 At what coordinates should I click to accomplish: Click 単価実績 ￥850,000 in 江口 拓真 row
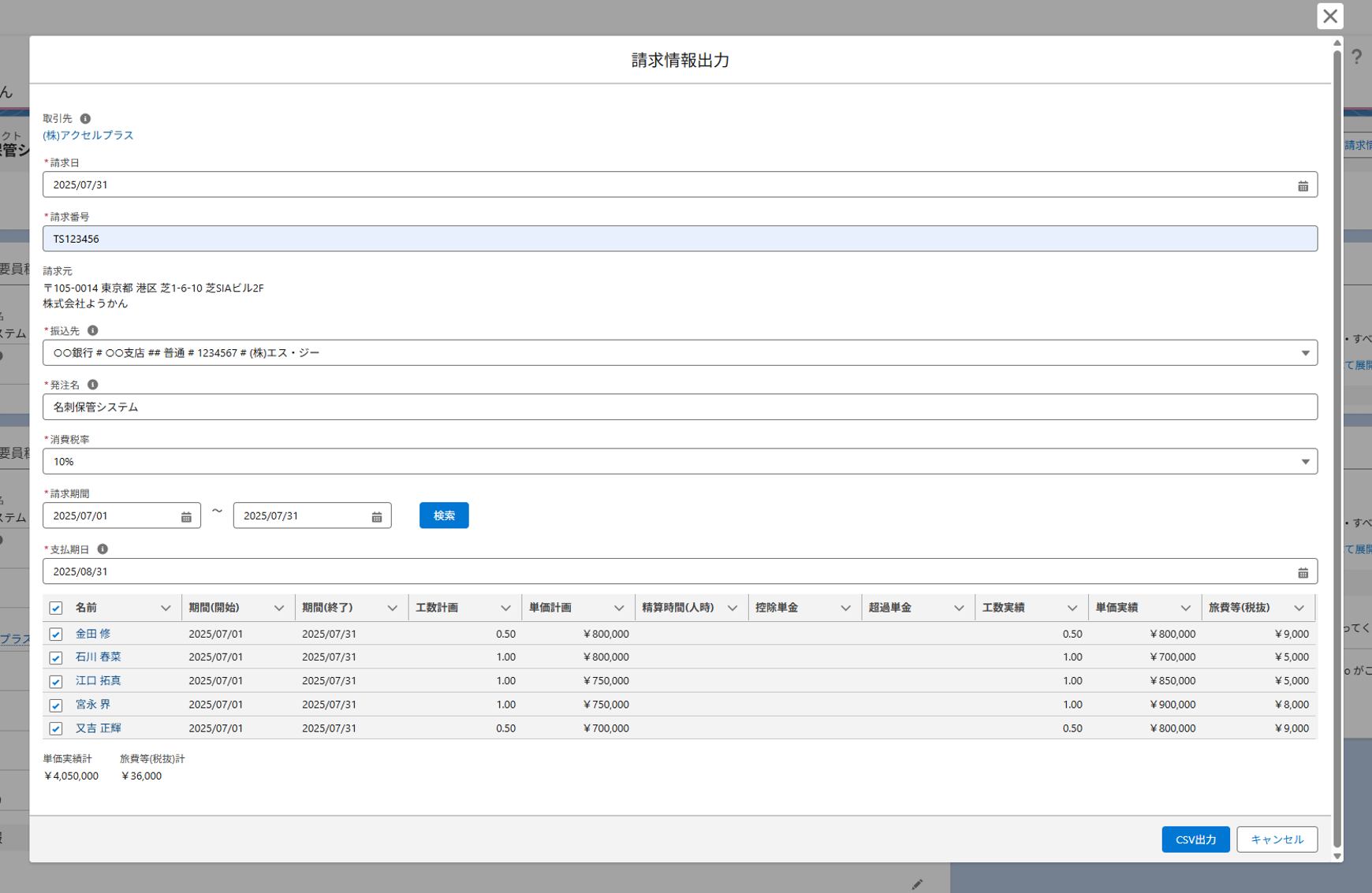(x=1172, y=681)
